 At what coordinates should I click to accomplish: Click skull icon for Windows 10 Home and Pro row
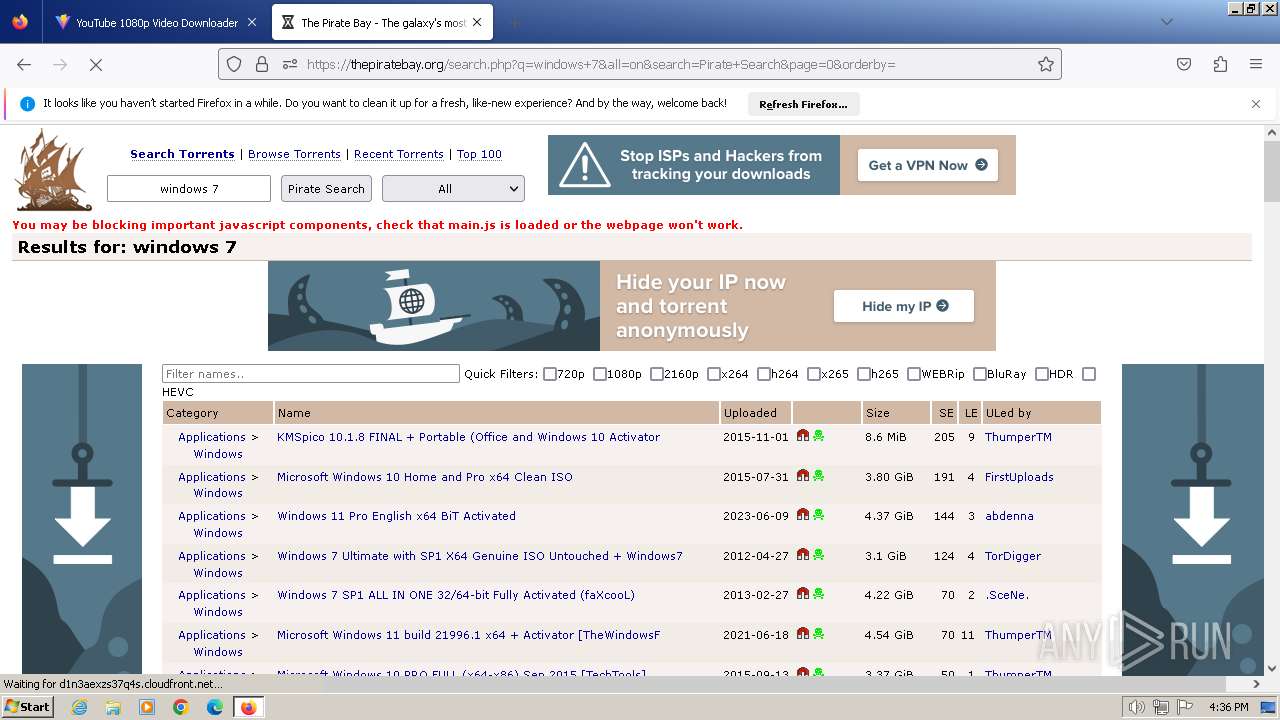point(818,476)
